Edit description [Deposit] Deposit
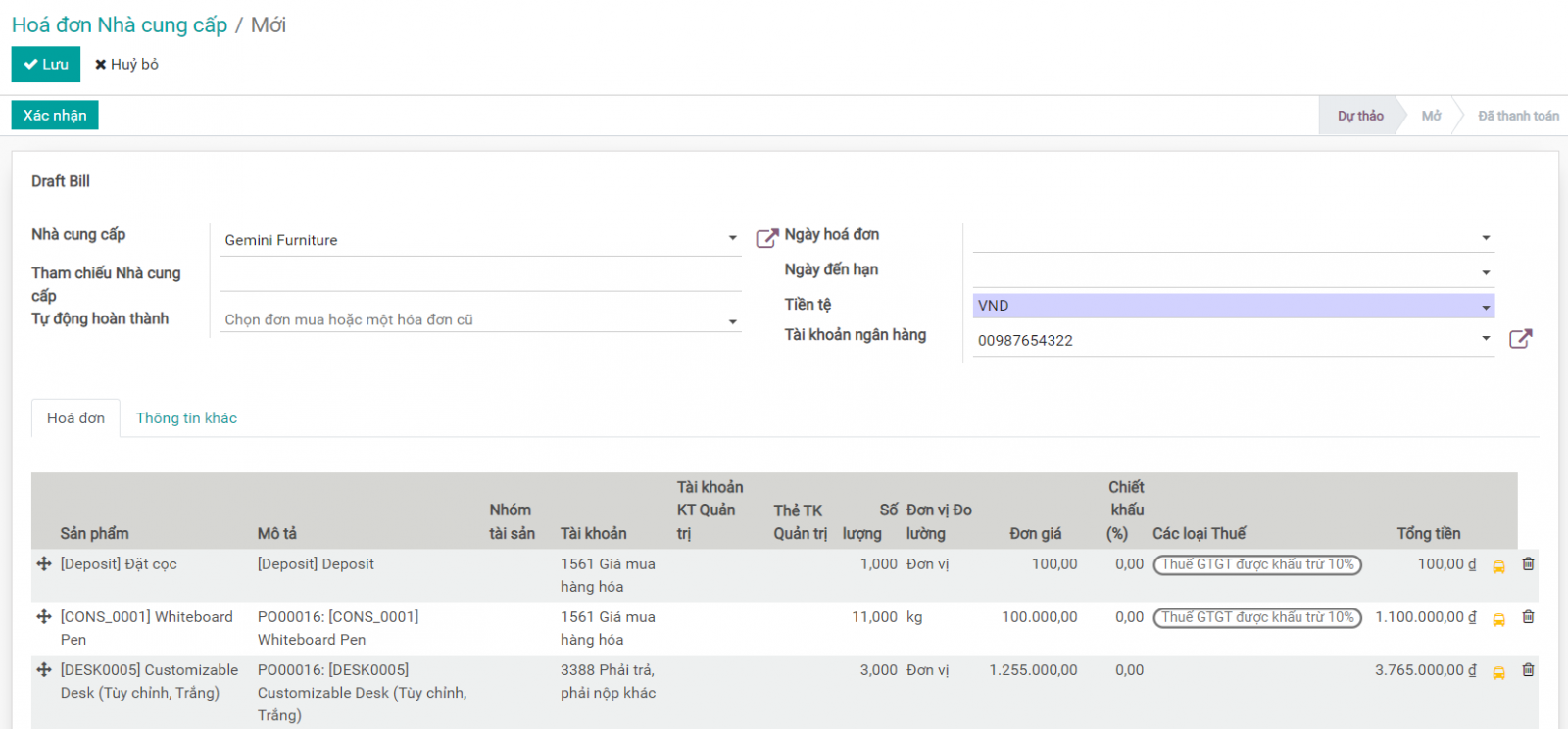This screenshot has width=1568, height=729. click(316, 564)
